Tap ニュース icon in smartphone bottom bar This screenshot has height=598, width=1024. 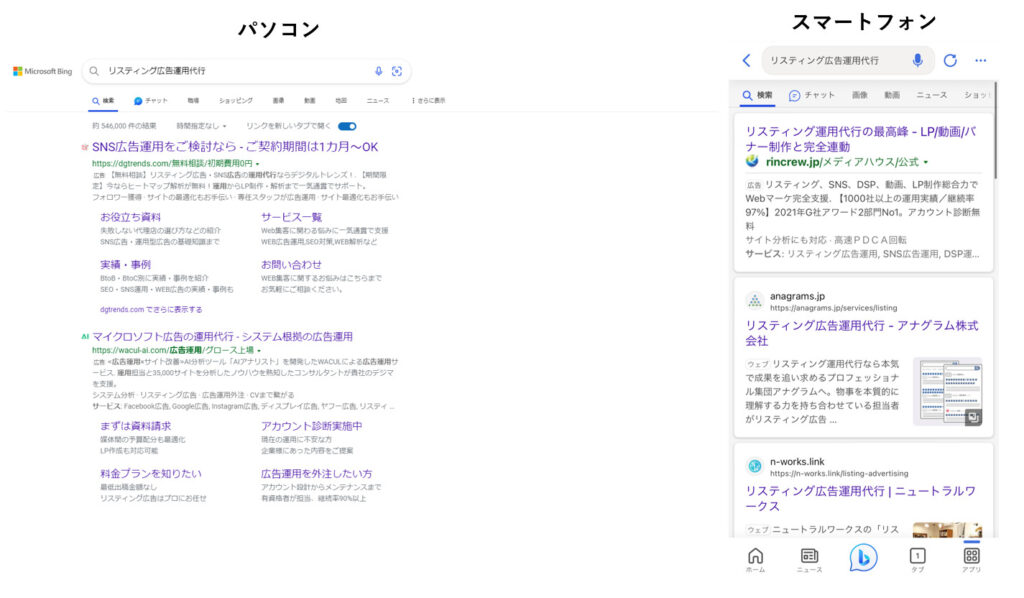coord(809,559)
